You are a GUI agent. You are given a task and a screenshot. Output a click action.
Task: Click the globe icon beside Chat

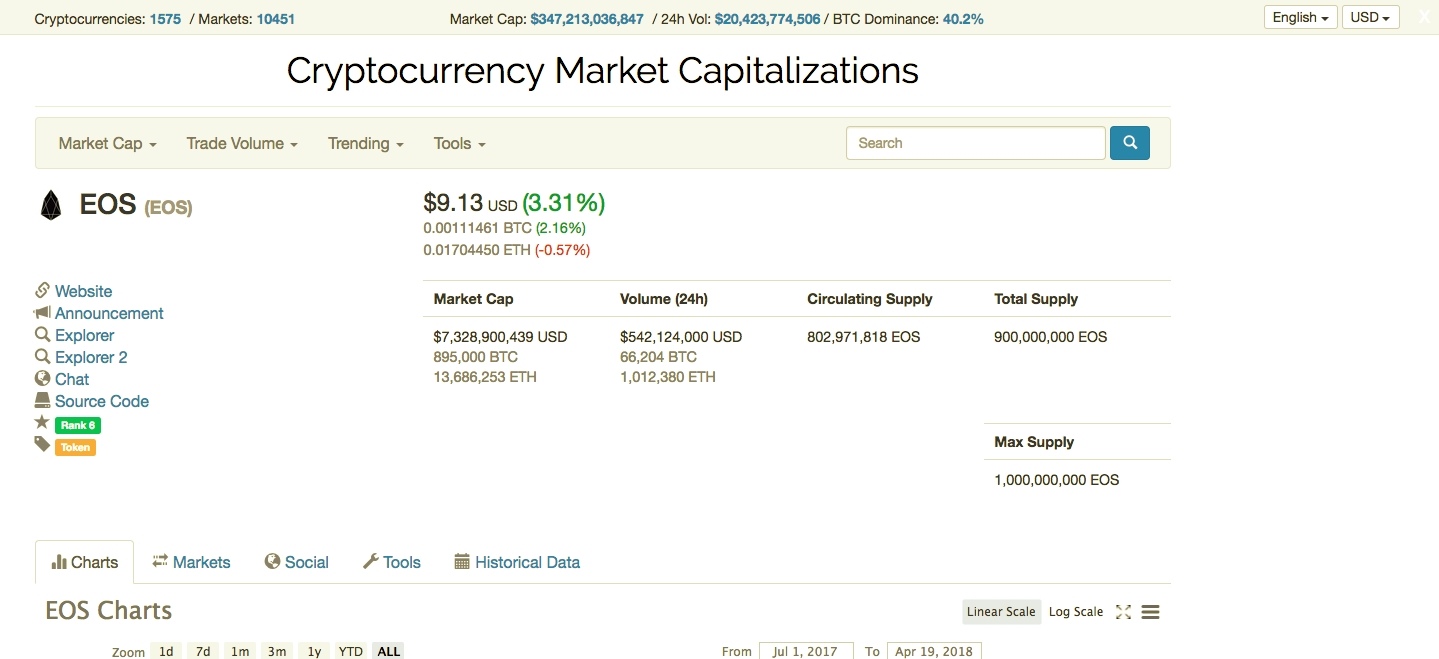42,378
